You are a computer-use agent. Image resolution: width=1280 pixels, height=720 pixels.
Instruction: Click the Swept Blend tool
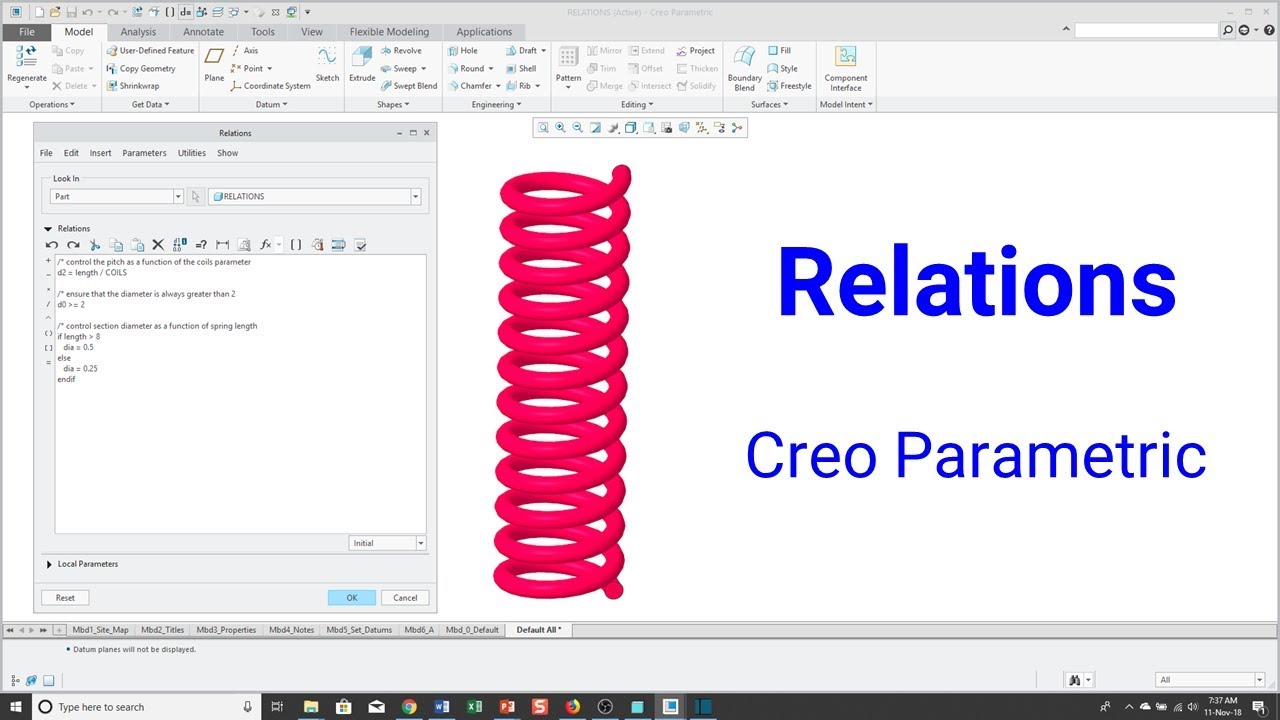tap(408, 86)
